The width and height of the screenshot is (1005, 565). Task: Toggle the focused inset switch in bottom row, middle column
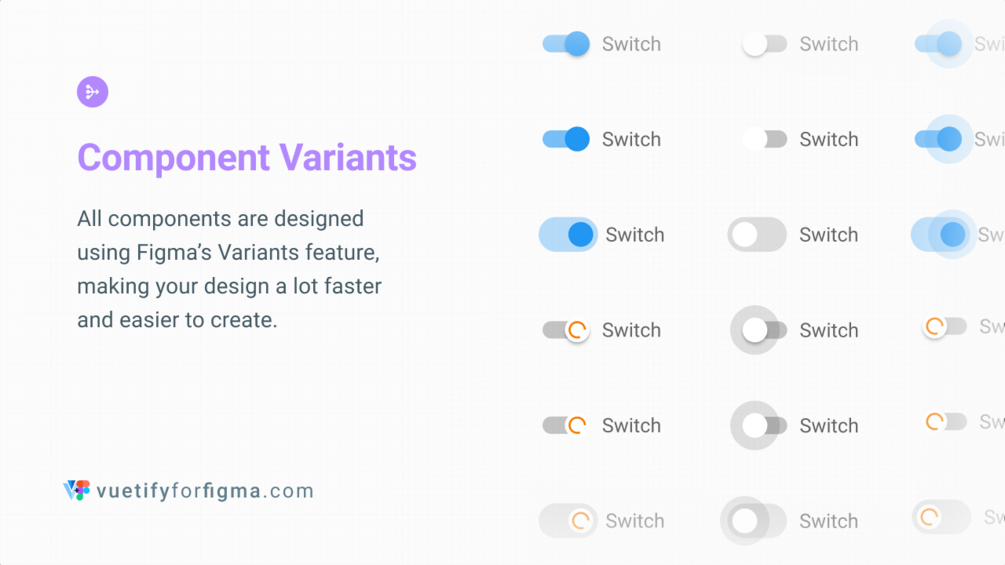click(755, 521)
